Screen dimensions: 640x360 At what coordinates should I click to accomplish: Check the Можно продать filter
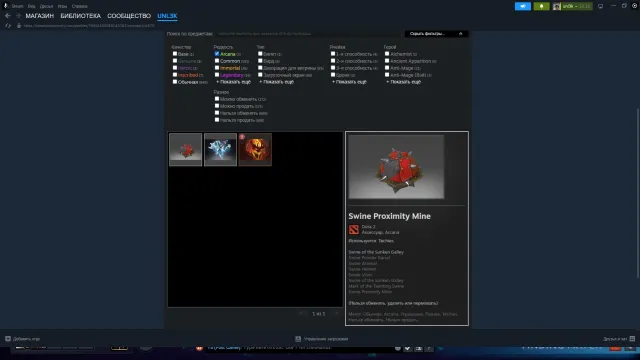(x=217, y=106)
